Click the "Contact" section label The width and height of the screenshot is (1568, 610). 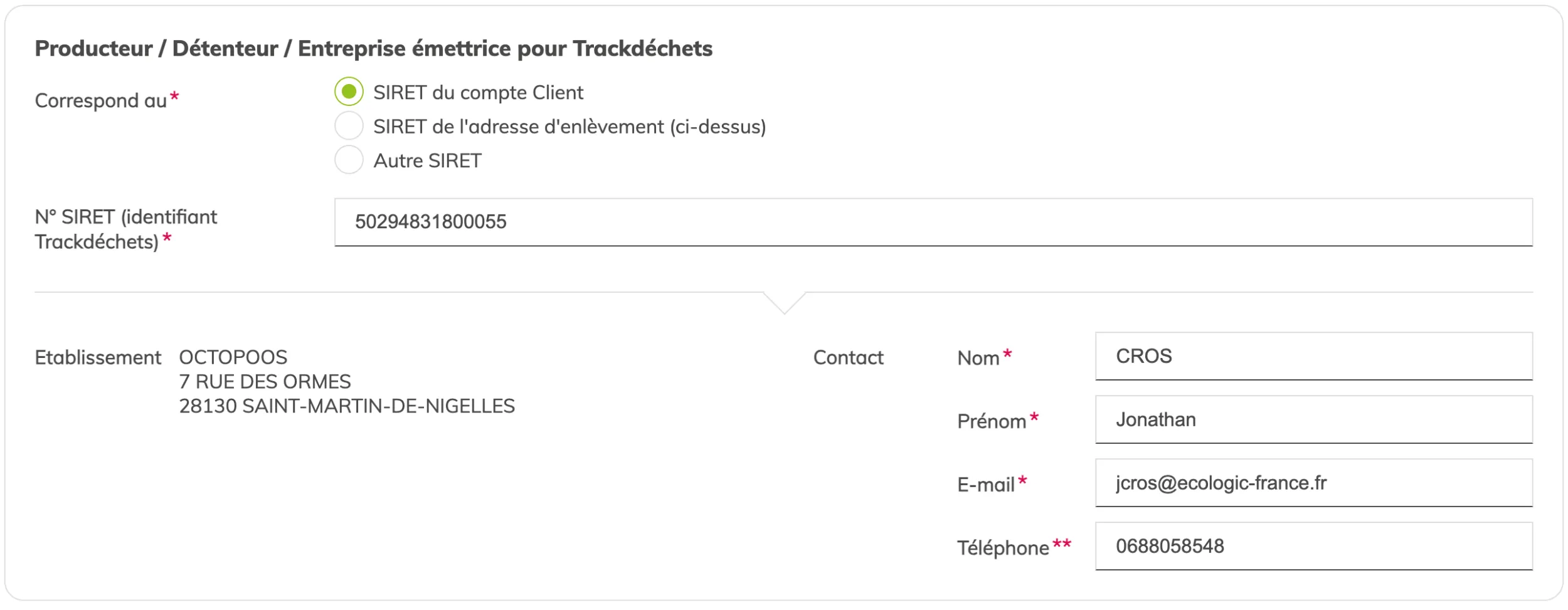click(848, 357)
